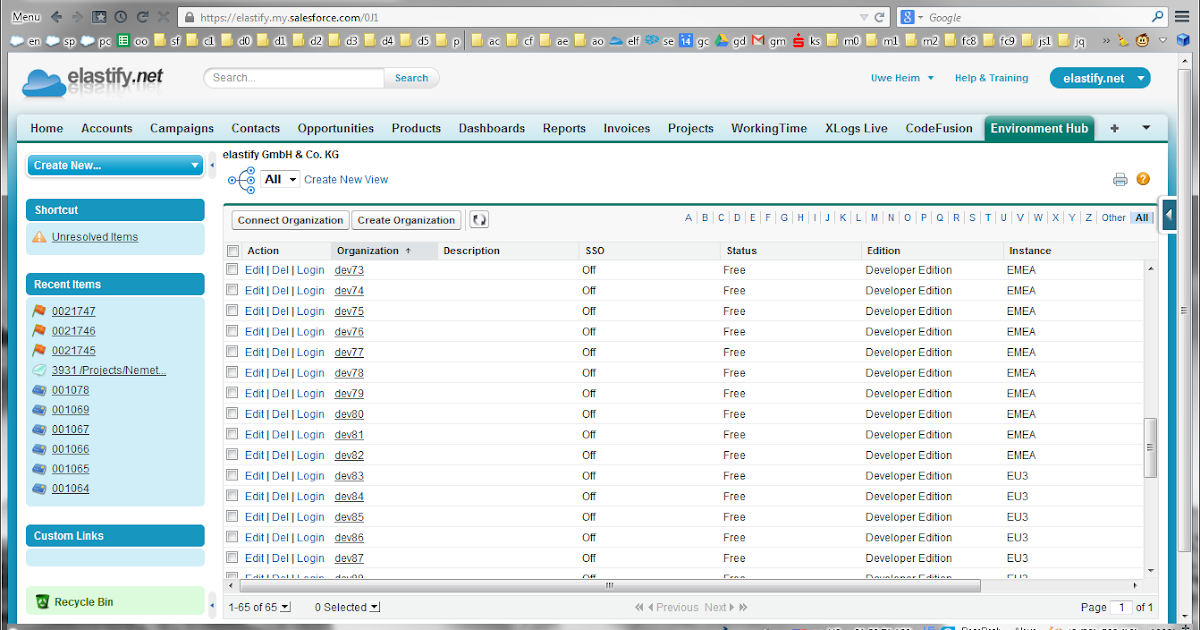Refresh the organization list
Viewport: 1200px width, 630px height.
[x=478, y=220]
